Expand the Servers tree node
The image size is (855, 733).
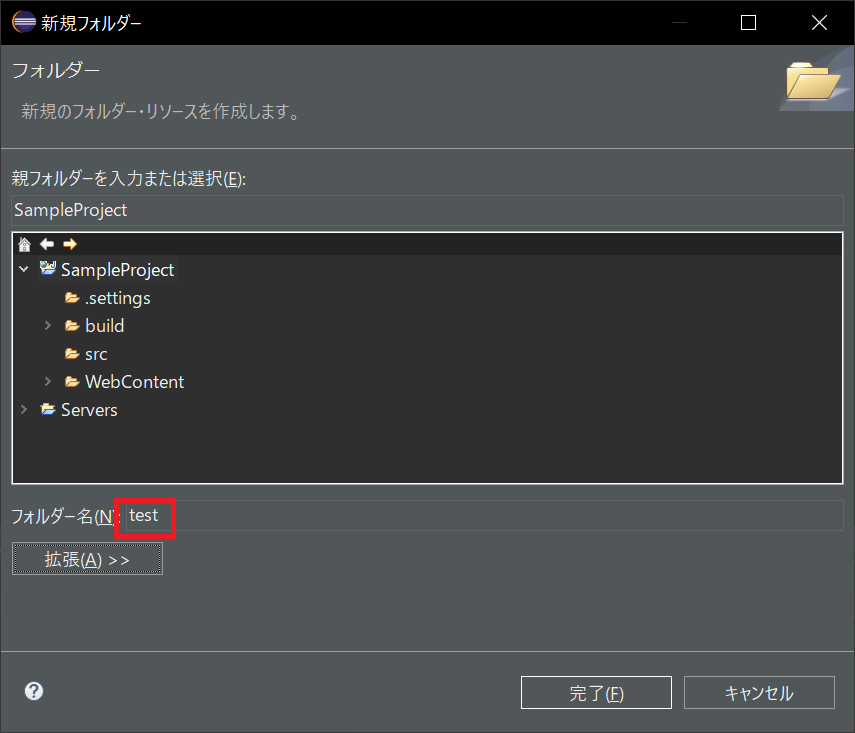pyautogui.click(x=23, y=409)
